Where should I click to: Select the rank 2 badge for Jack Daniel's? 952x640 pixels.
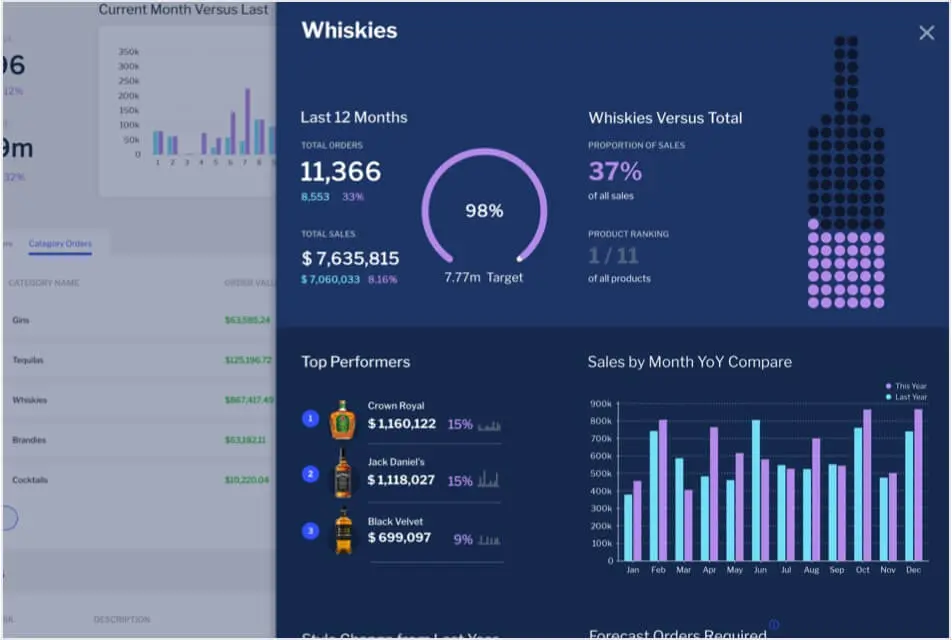click(310, 474)
